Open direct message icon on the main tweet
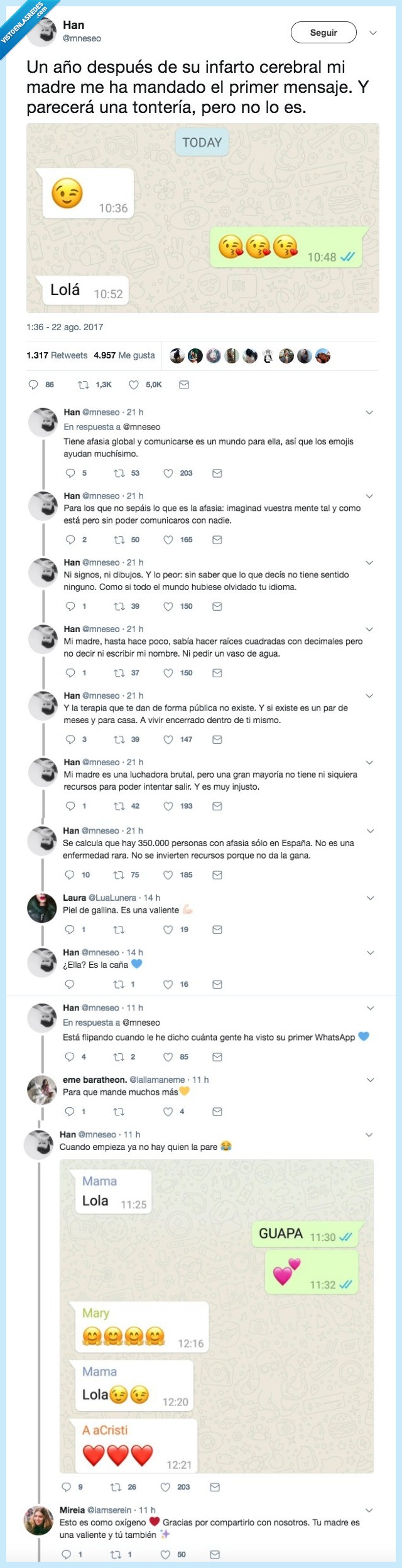 (x=183, y=386)
